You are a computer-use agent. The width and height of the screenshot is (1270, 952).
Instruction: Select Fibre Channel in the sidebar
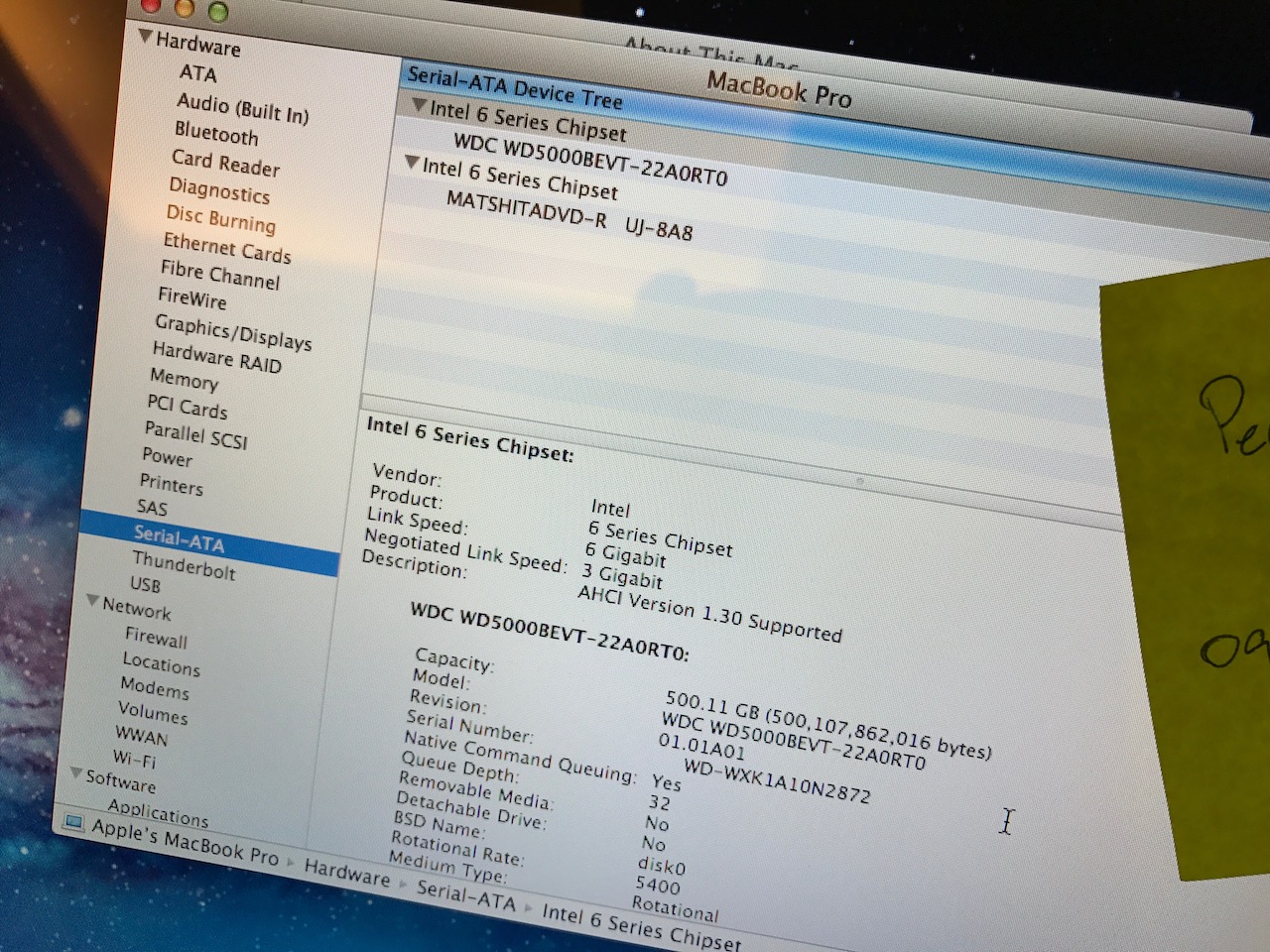220,275
